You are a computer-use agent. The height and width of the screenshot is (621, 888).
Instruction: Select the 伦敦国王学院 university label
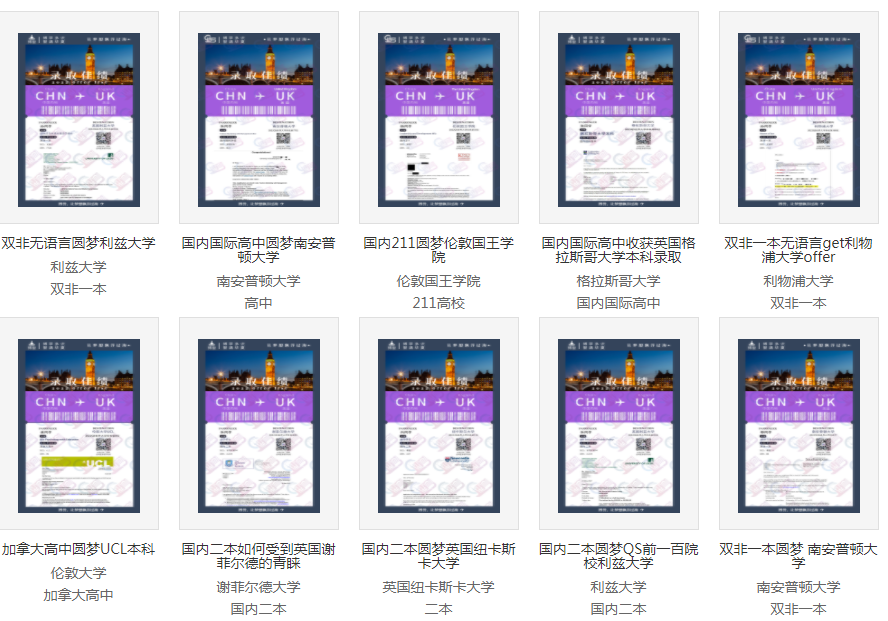pos(439,281)
